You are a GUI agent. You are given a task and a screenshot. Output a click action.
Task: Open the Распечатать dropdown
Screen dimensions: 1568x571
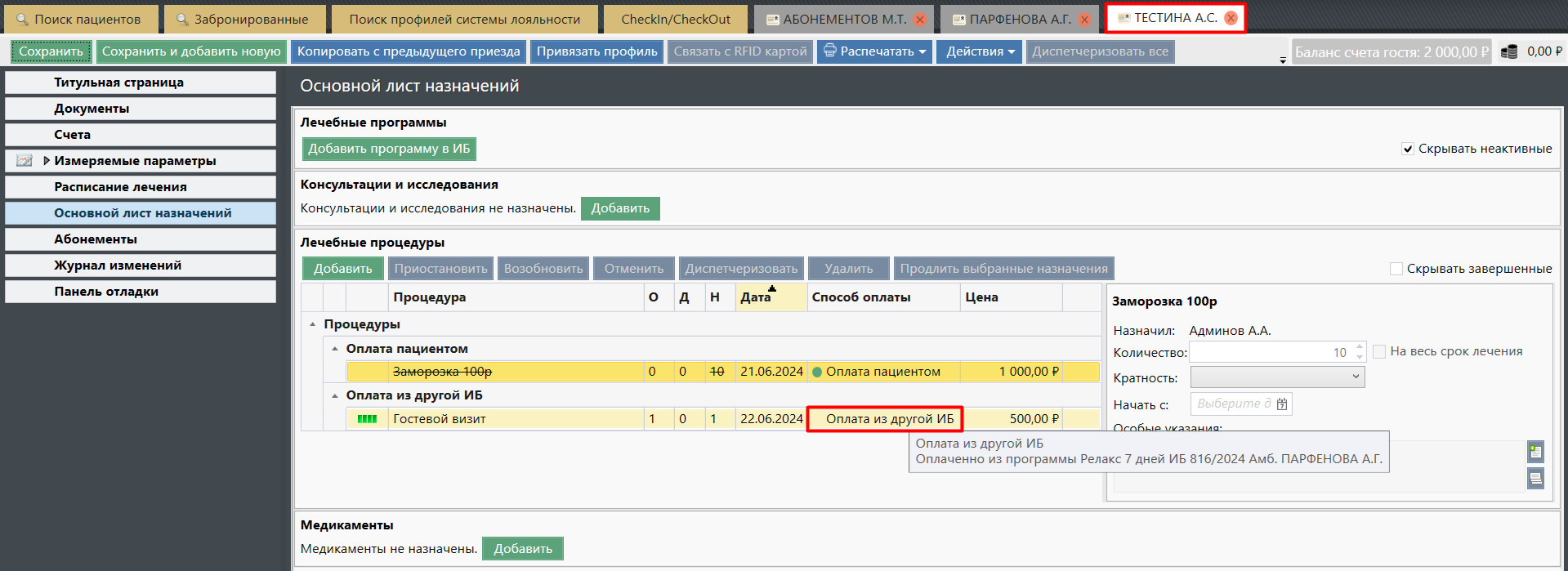[x=875, y=51]
